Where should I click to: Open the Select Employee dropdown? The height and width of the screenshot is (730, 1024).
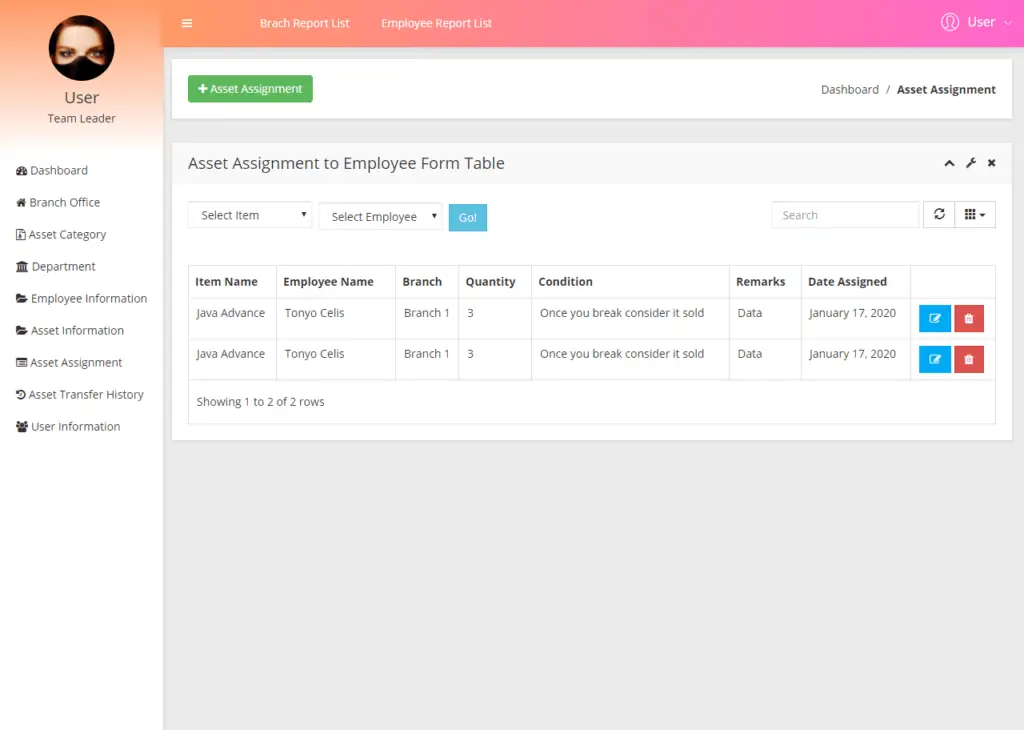tap(380, 216)
